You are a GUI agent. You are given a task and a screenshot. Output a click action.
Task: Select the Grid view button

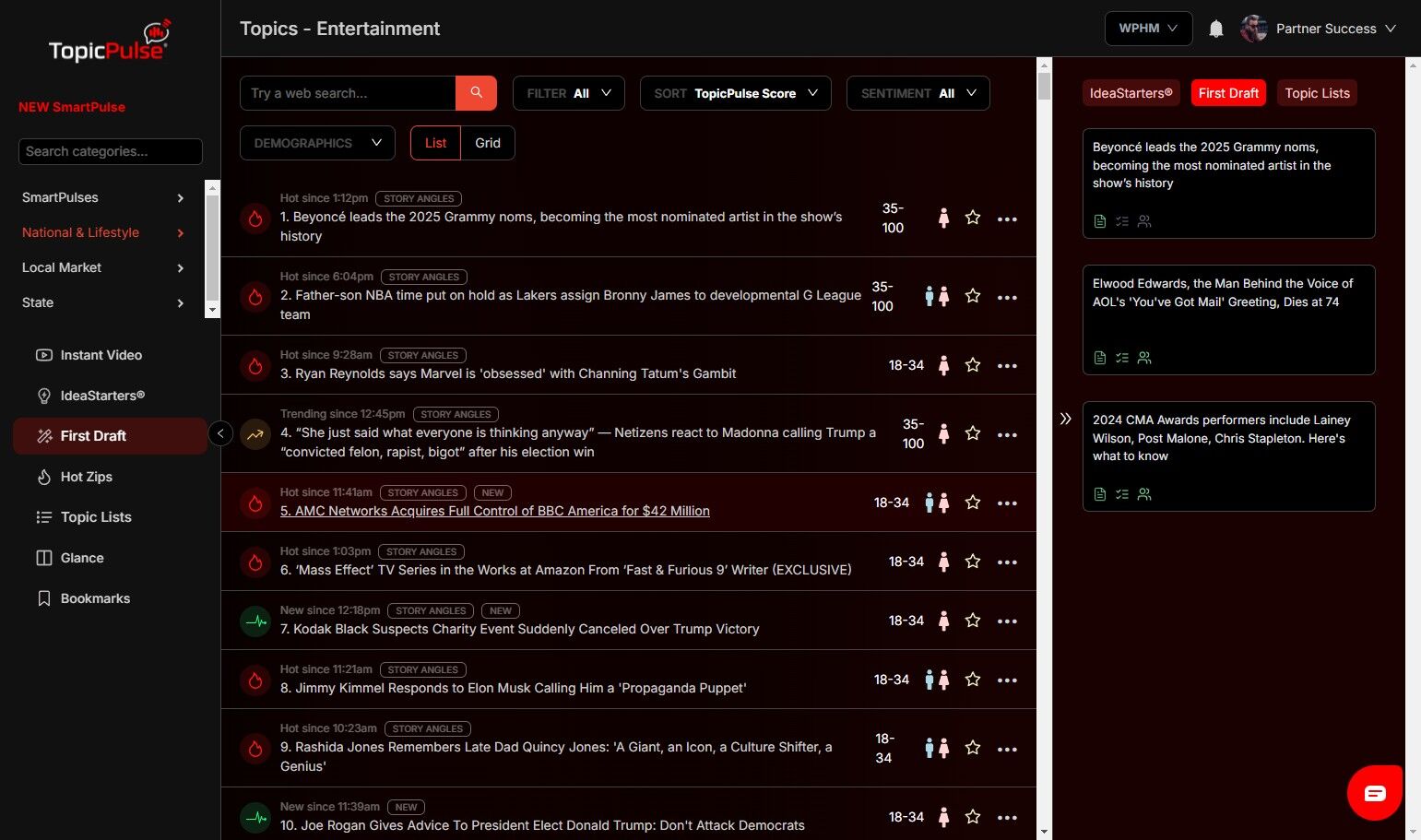pos(488,143)
